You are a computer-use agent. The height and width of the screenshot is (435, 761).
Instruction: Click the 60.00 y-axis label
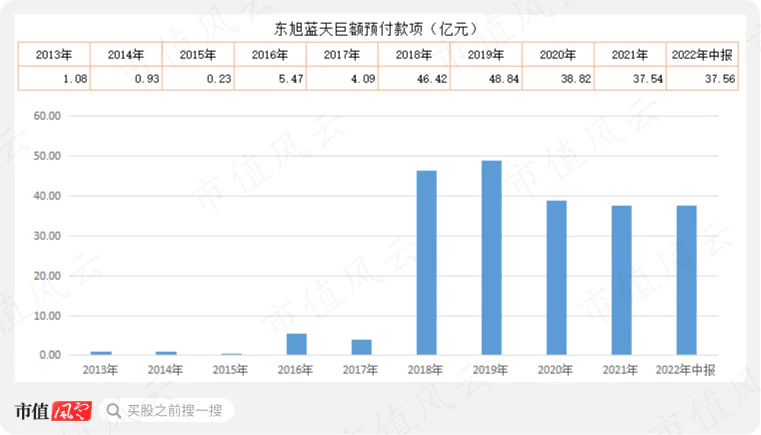(47, 116)
